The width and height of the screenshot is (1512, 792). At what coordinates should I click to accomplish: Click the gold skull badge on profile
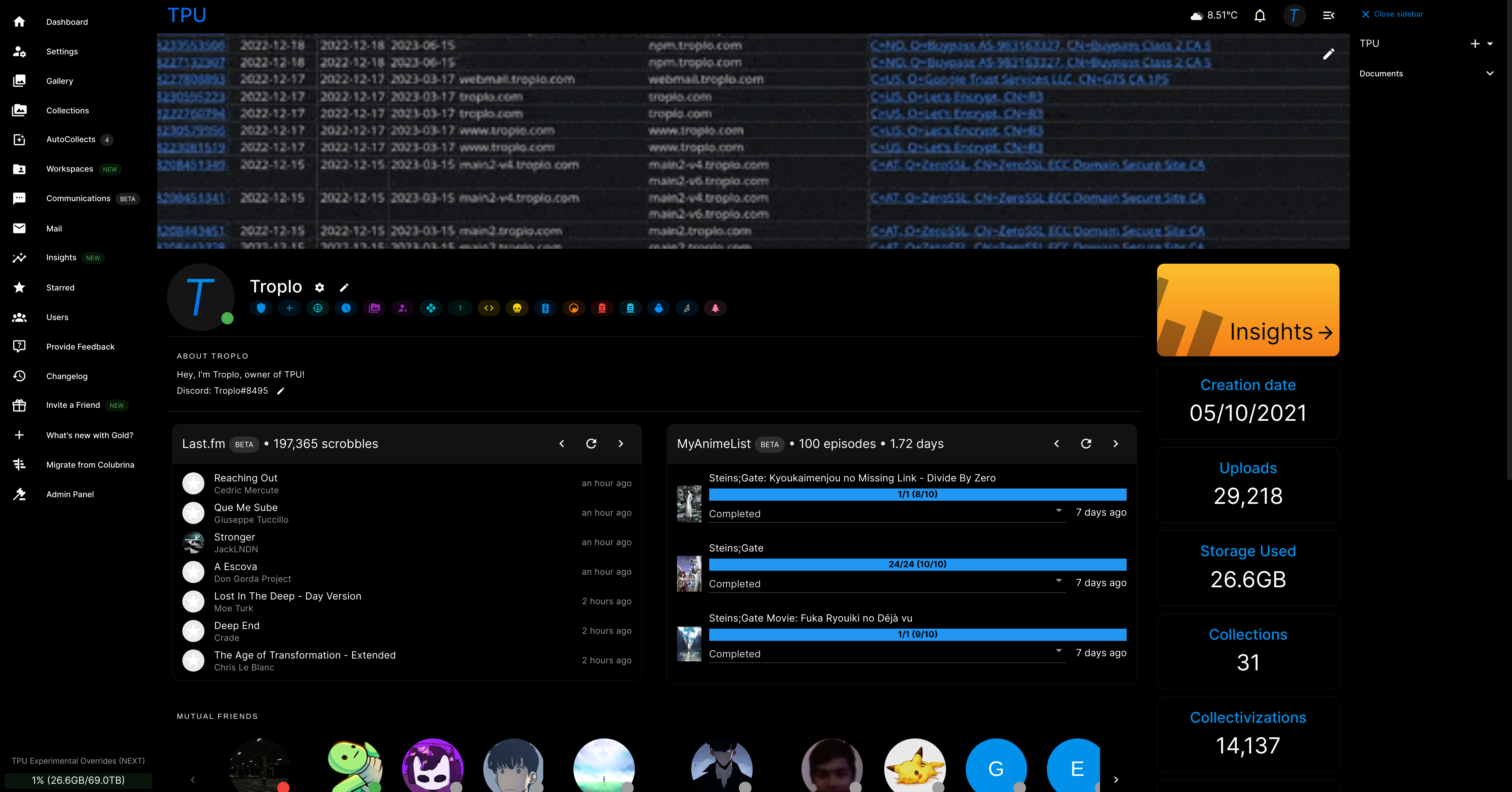[x=517, y=308]
